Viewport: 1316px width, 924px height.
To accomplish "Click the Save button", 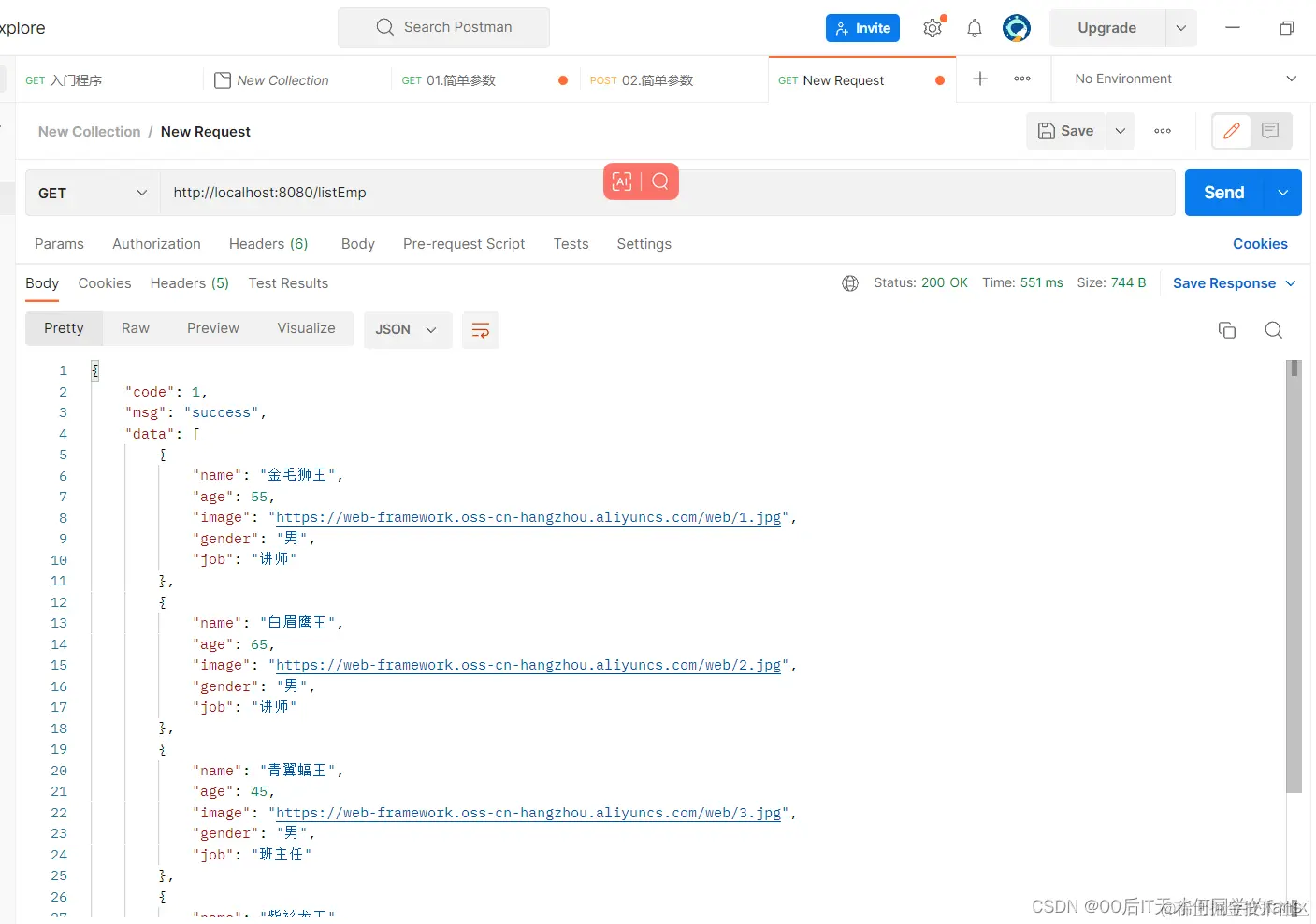I will (1066, 131).
